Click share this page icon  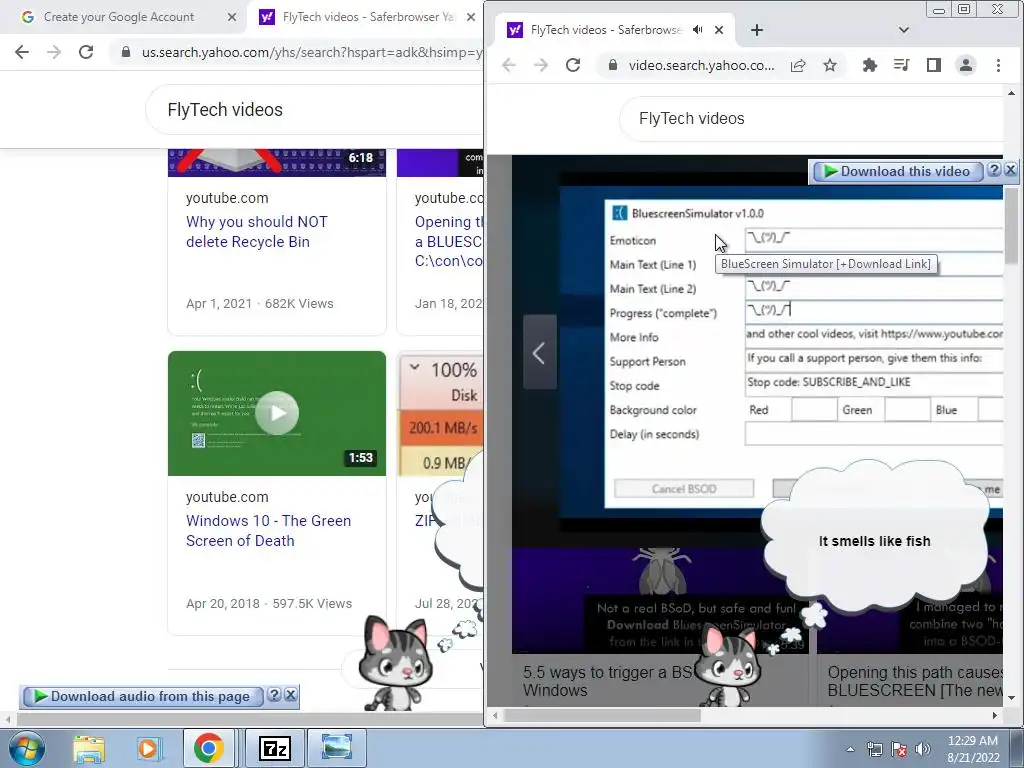[x=798, y=65]
